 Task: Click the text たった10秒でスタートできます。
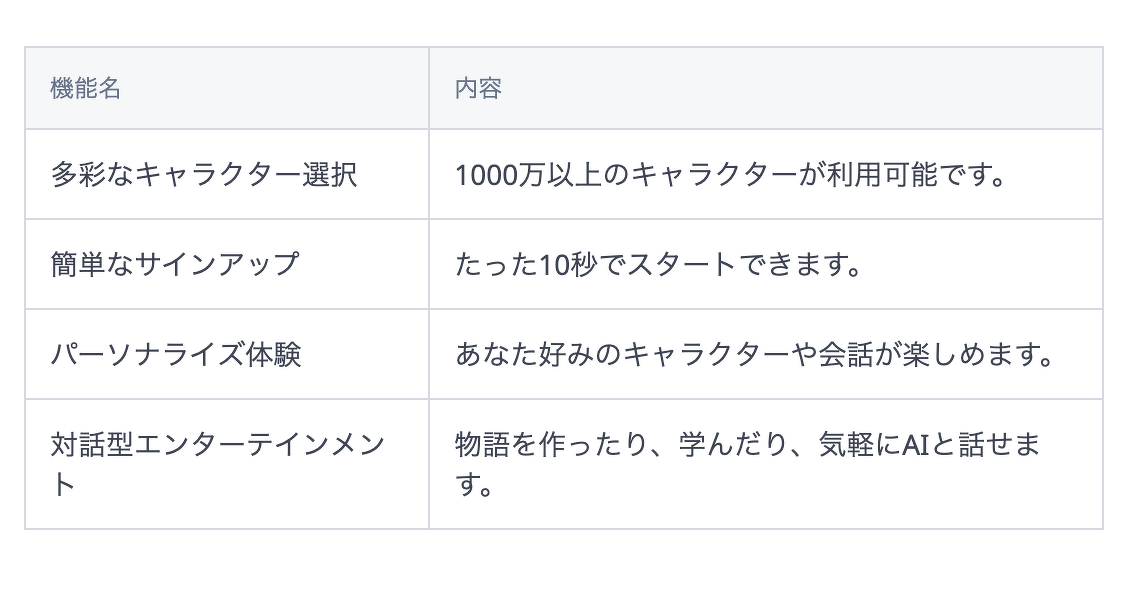tap(658, 264)
